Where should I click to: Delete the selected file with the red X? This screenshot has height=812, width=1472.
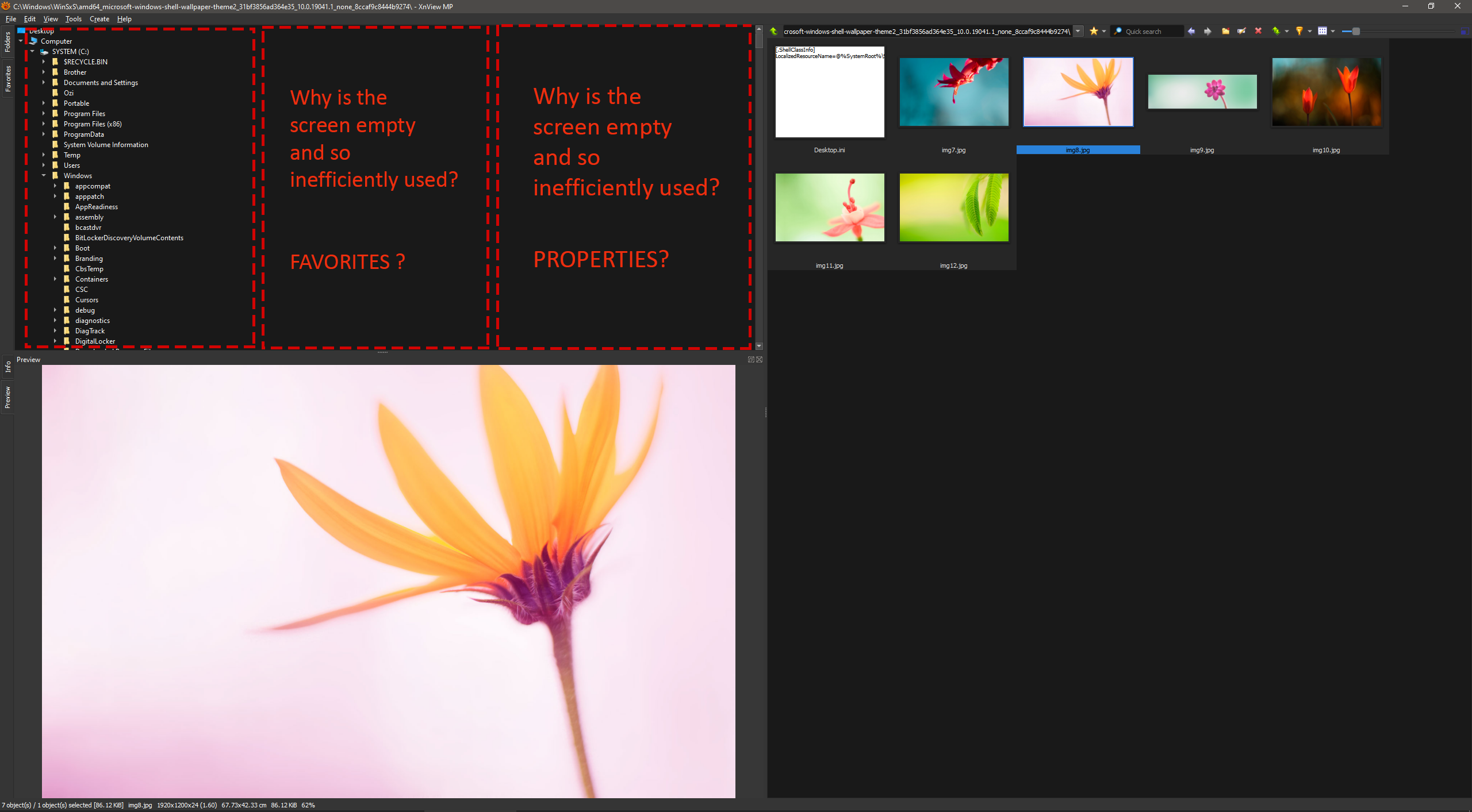pos(1258,31)
